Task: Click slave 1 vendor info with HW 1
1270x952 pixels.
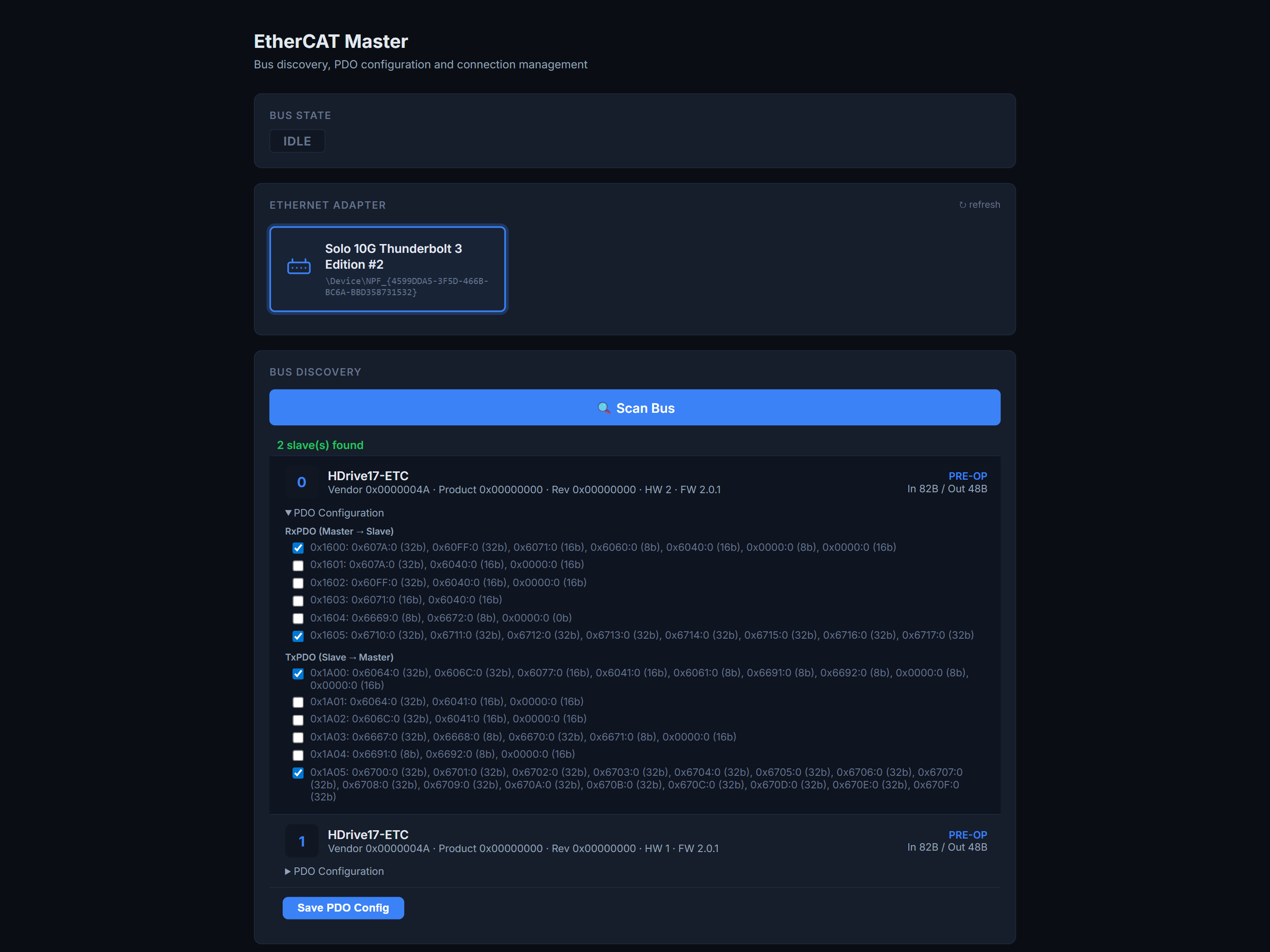Action: point(523,849)
